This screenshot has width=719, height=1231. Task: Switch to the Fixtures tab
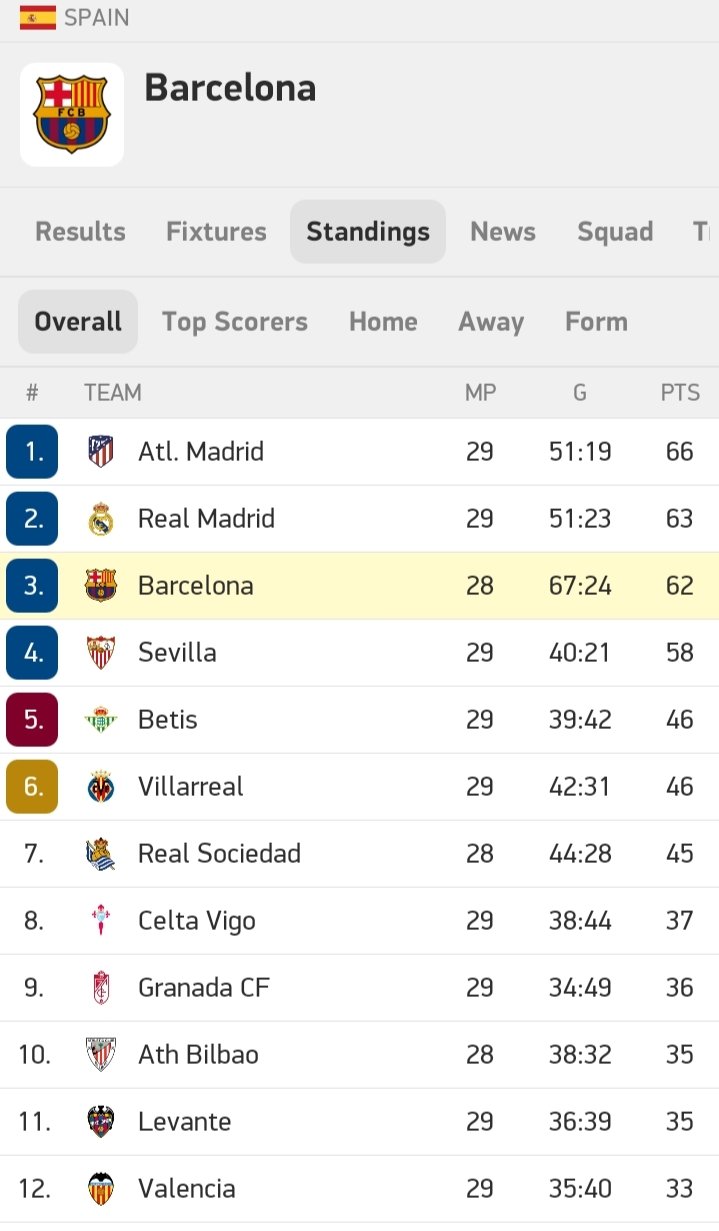click(216, 232)
